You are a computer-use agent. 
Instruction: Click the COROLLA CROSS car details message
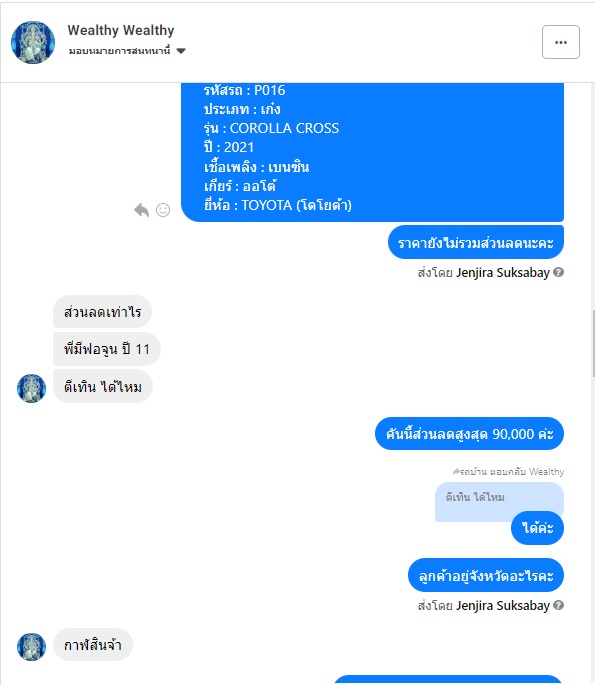(372, 152)
